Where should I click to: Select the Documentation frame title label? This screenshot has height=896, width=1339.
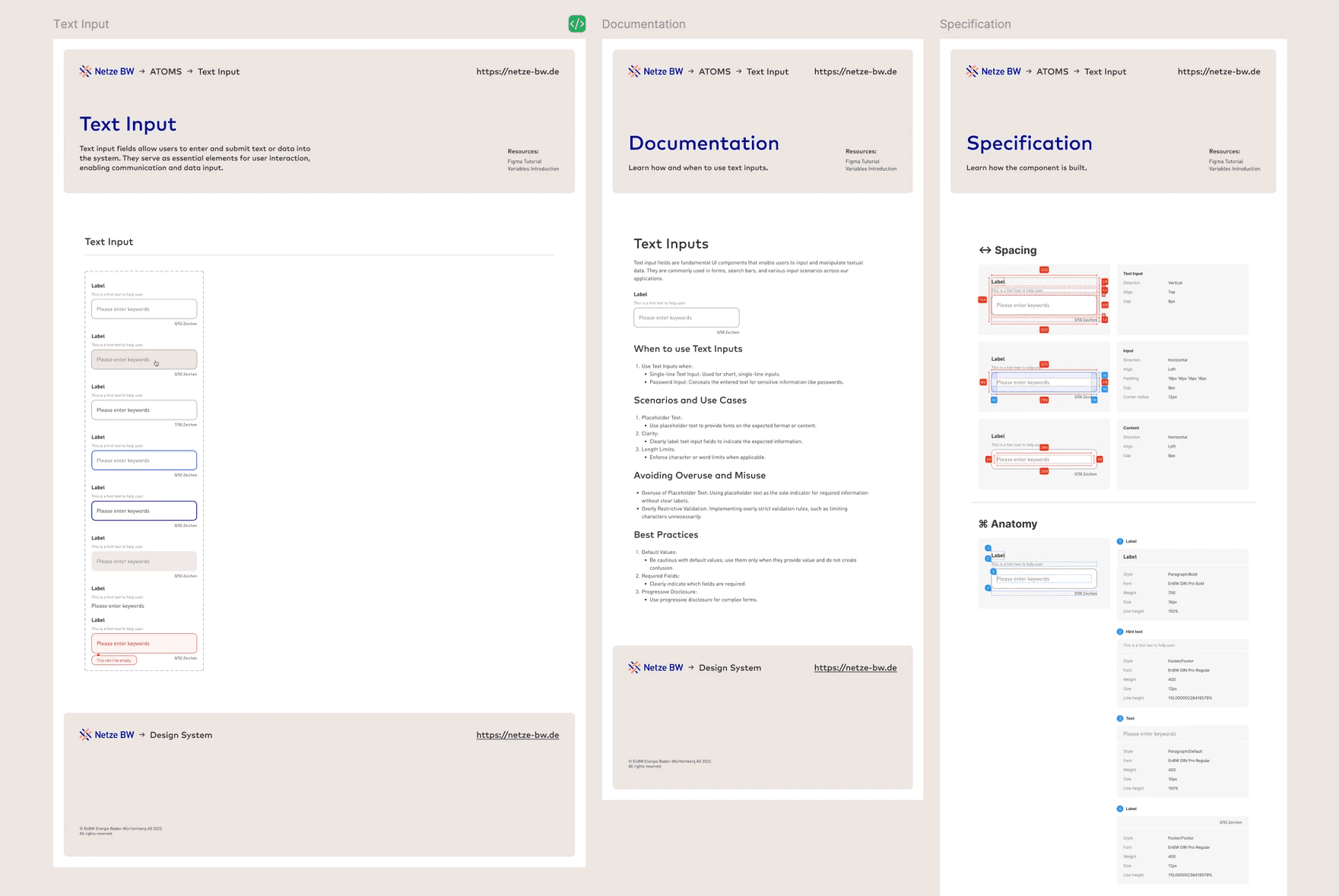tap(643, 24)
